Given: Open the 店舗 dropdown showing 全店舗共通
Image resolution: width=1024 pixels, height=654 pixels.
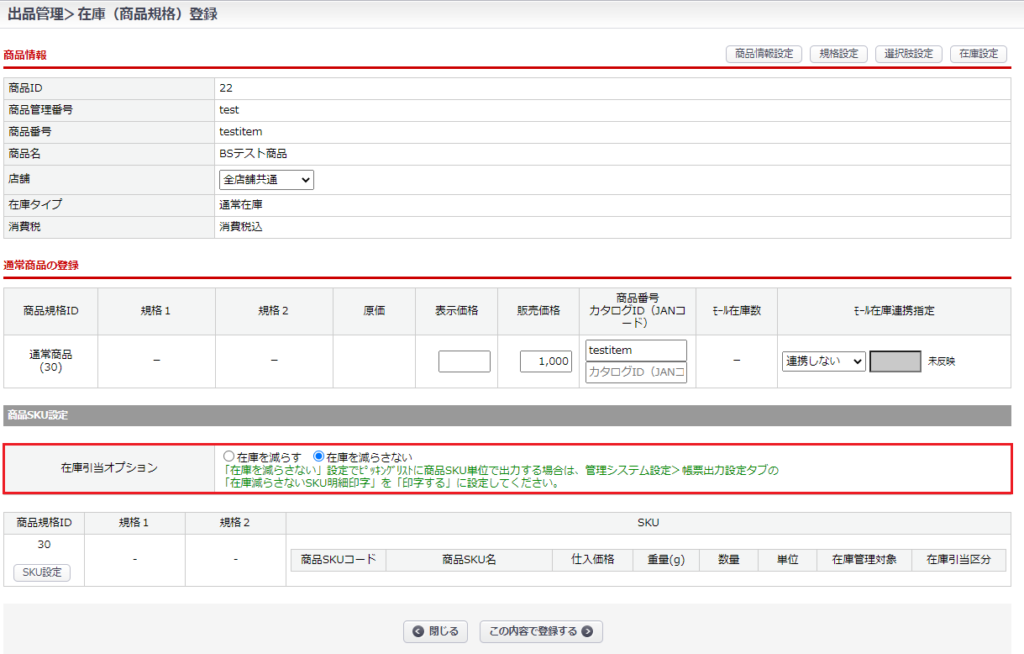Looking at the screenshot, I should tap(266, 180).
